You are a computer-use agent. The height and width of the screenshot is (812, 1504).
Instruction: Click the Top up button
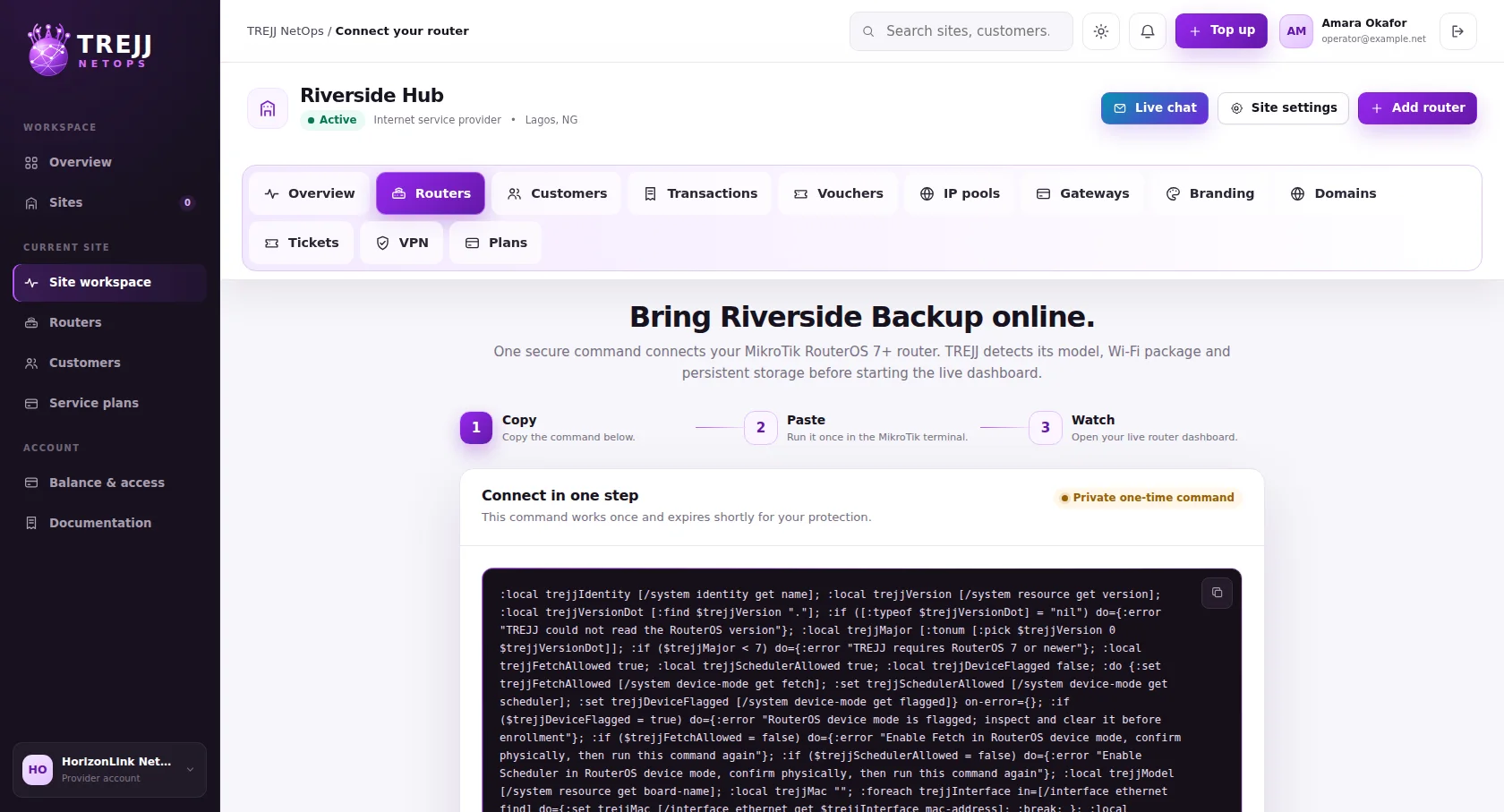(1221, 30)
